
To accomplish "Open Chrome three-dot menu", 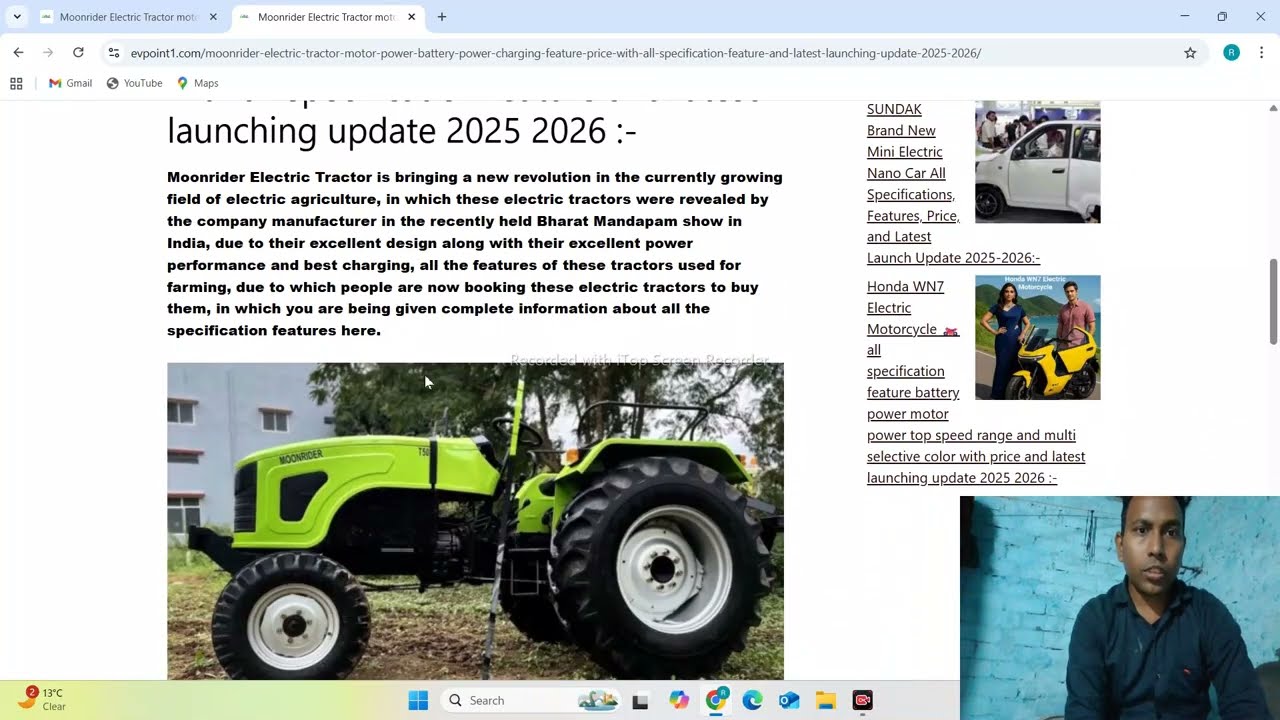I will click(1261, 53).
